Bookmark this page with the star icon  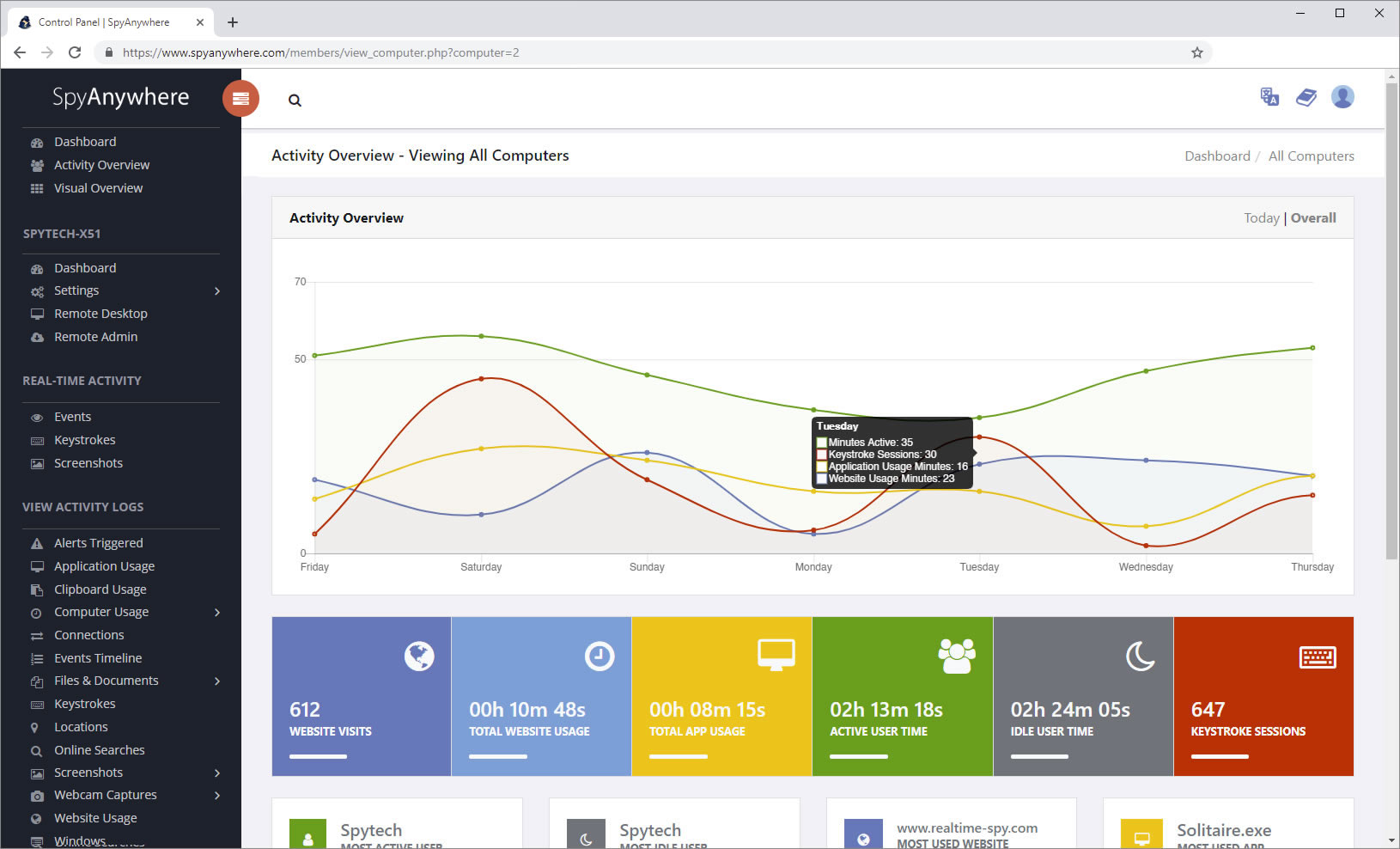pos(1196,52)
